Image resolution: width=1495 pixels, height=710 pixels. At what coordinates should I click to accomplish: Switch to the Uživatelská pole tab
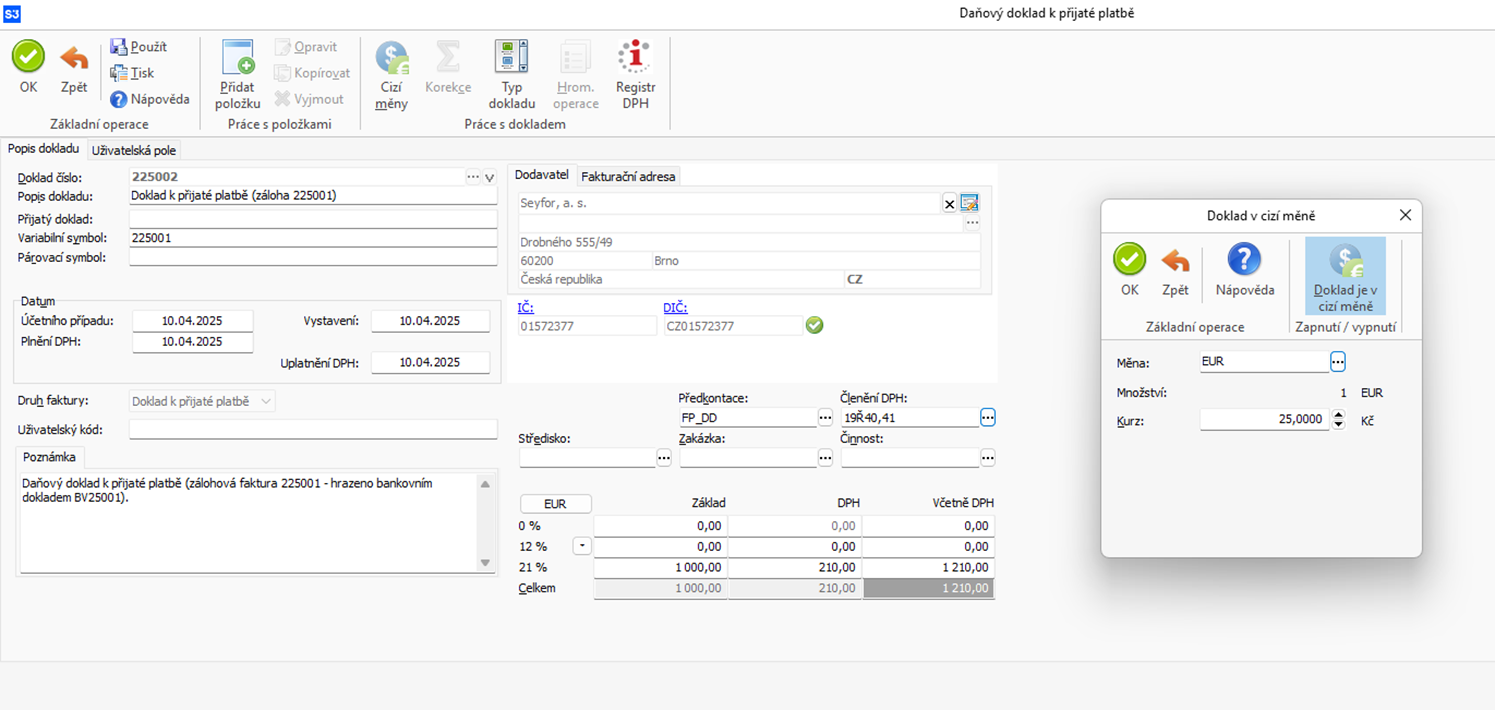click(x=134, y=150)
